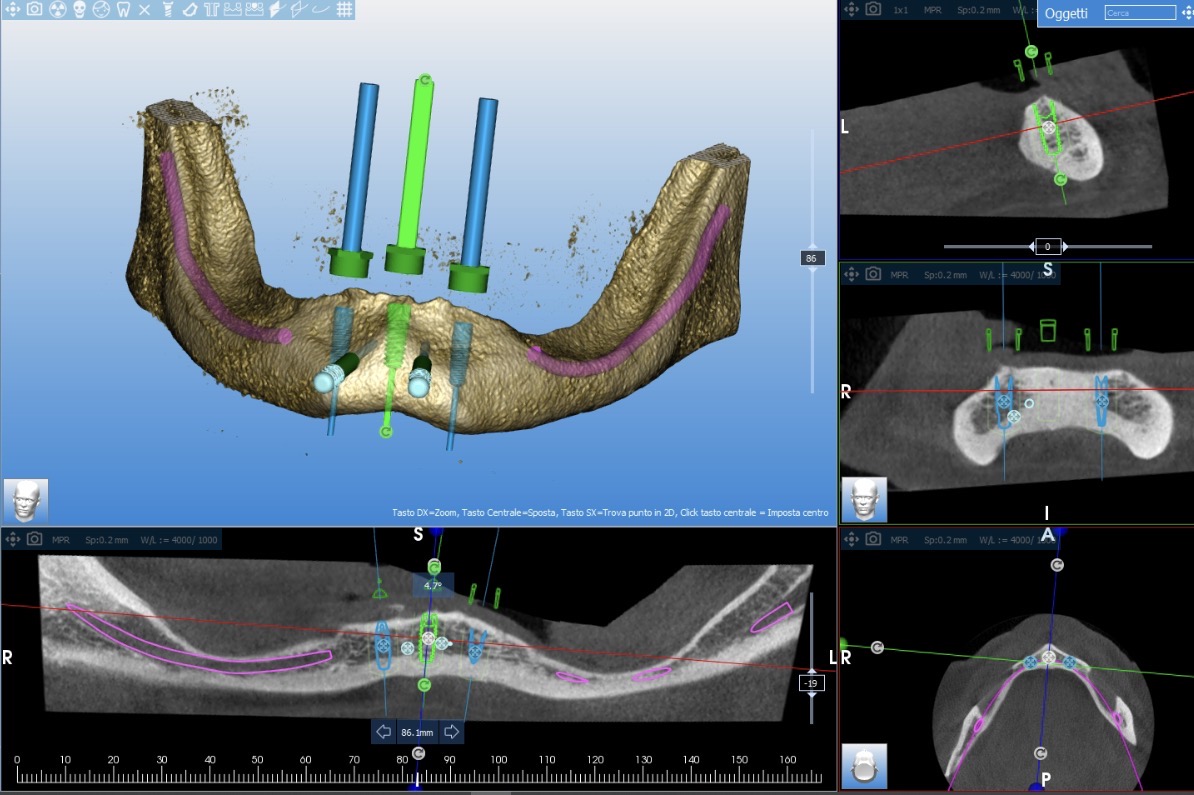Click MPR label in panoramic view
This screenshot has height=795, width=1194.
click(x=61, y=540)
